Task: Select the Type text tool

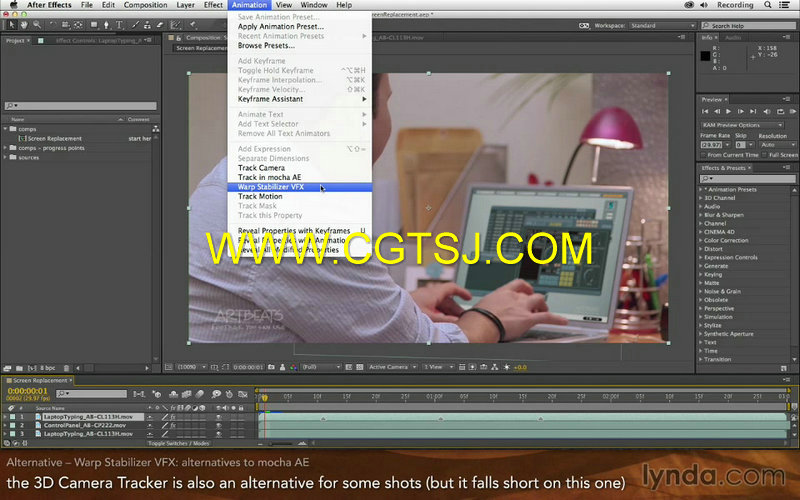Action: coord(119,24)
